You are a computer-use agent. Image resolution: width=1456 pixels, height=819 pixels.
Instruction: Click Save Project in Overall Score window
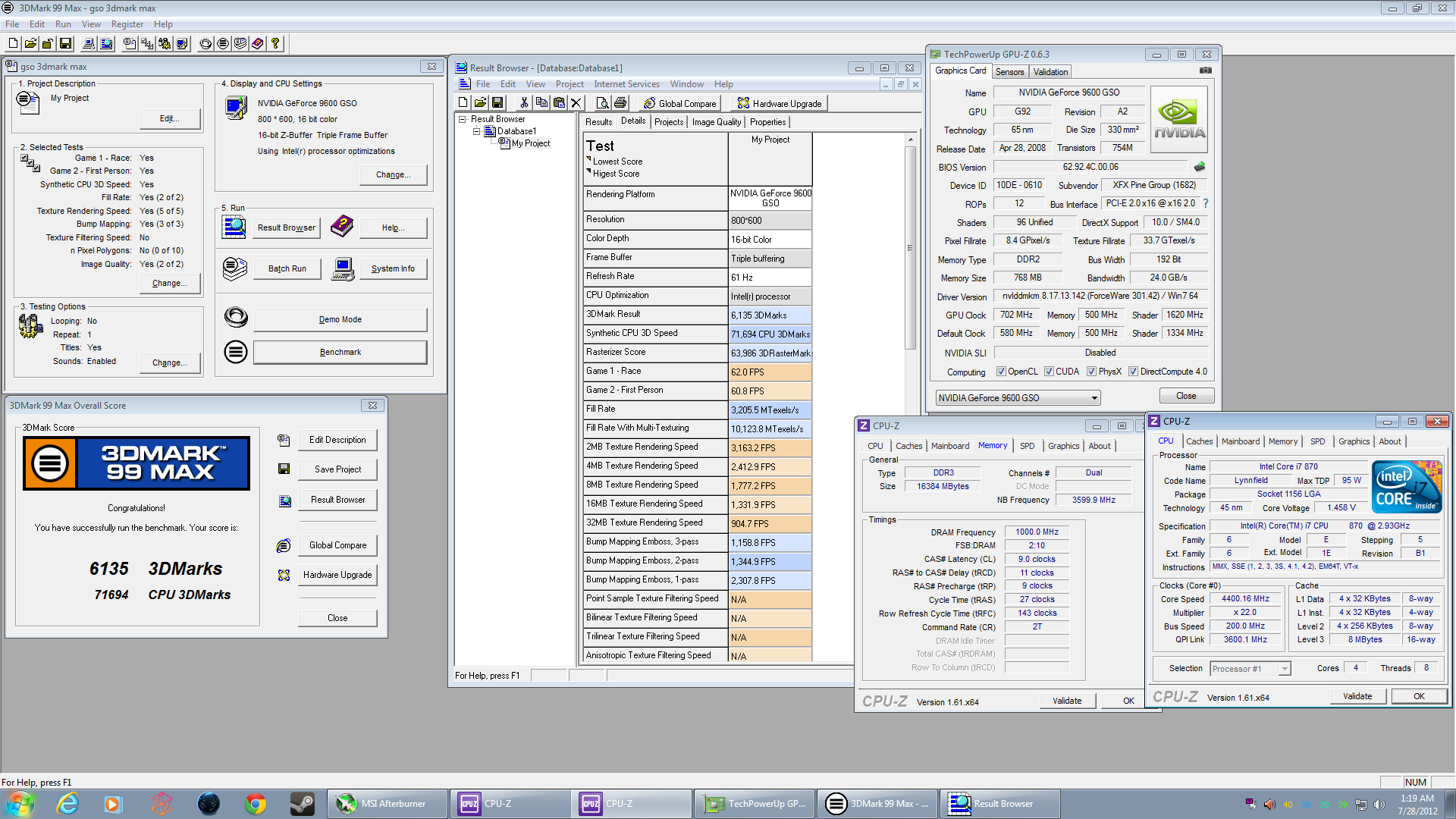pyautogui.click(x=337, y=469)
